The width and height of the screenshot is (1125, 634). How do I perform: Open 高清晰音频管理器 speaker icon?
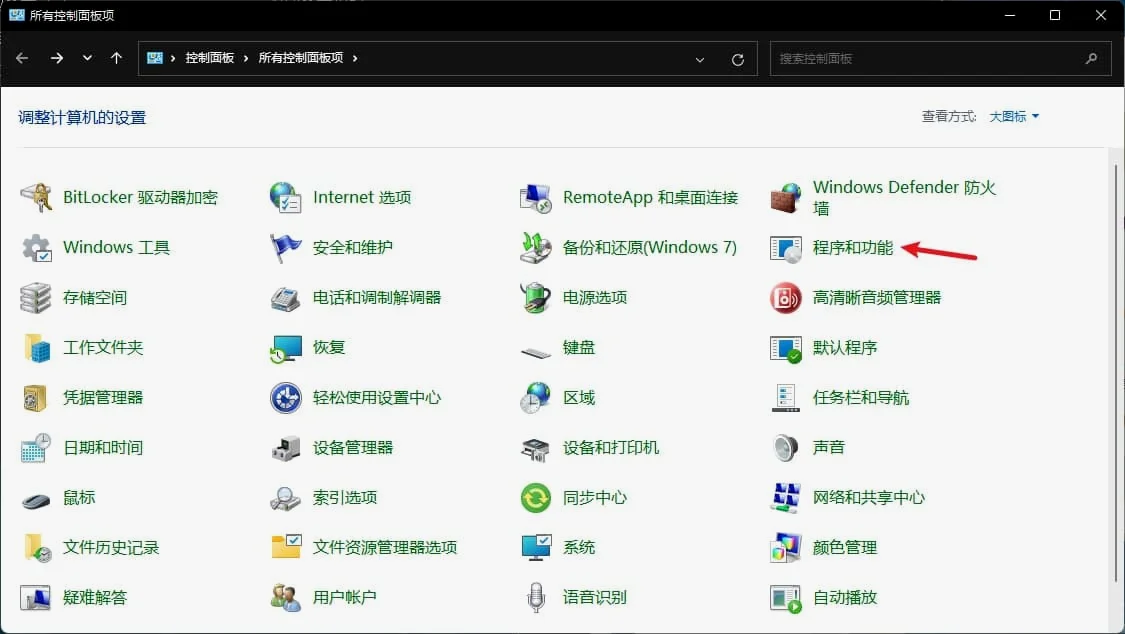786,298
